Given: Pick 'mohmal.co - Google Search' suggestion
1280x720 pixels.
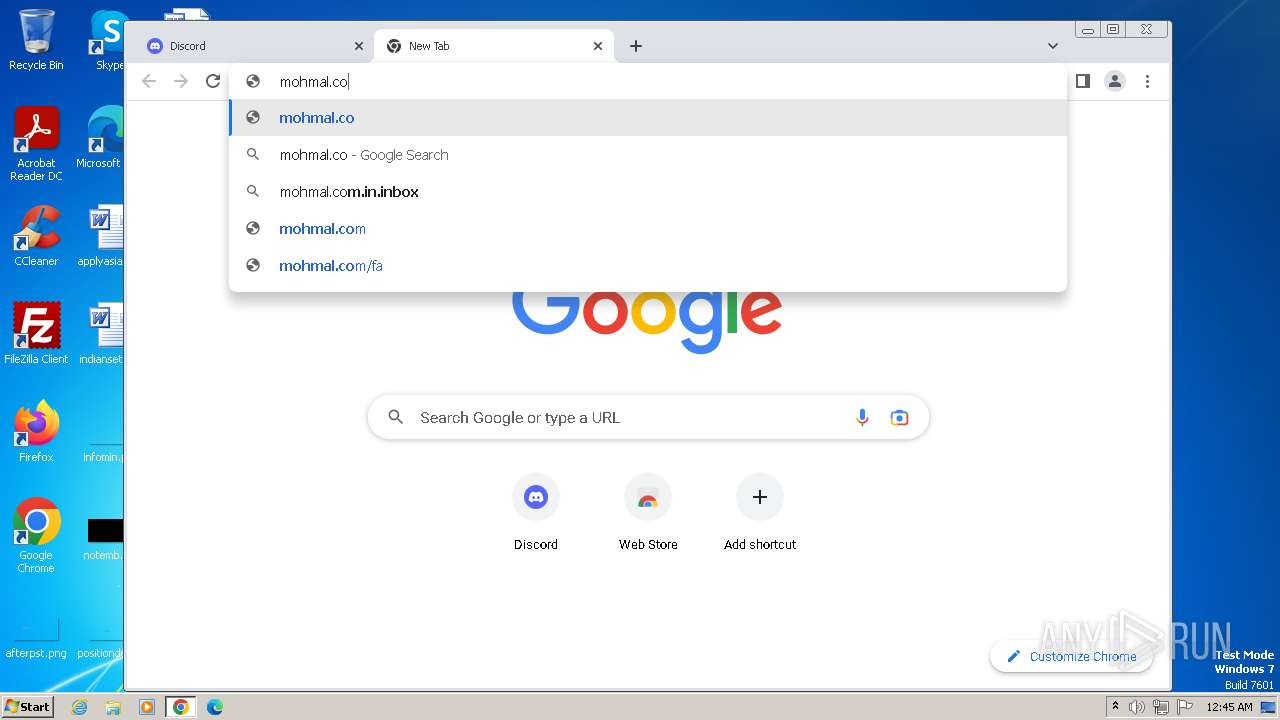Looking at the screenshot, I should 648,155.
